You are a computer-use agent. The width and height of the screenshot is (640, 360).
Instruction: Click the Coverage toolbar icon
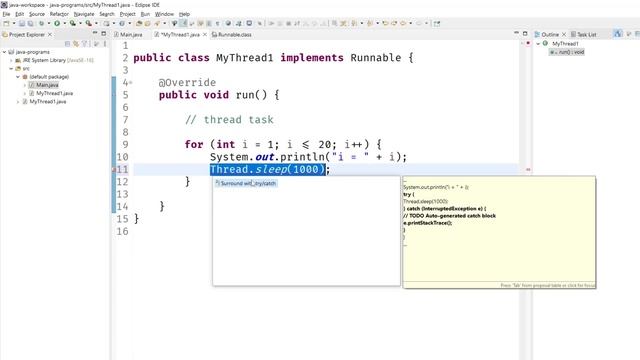click(x=73, y=23)
